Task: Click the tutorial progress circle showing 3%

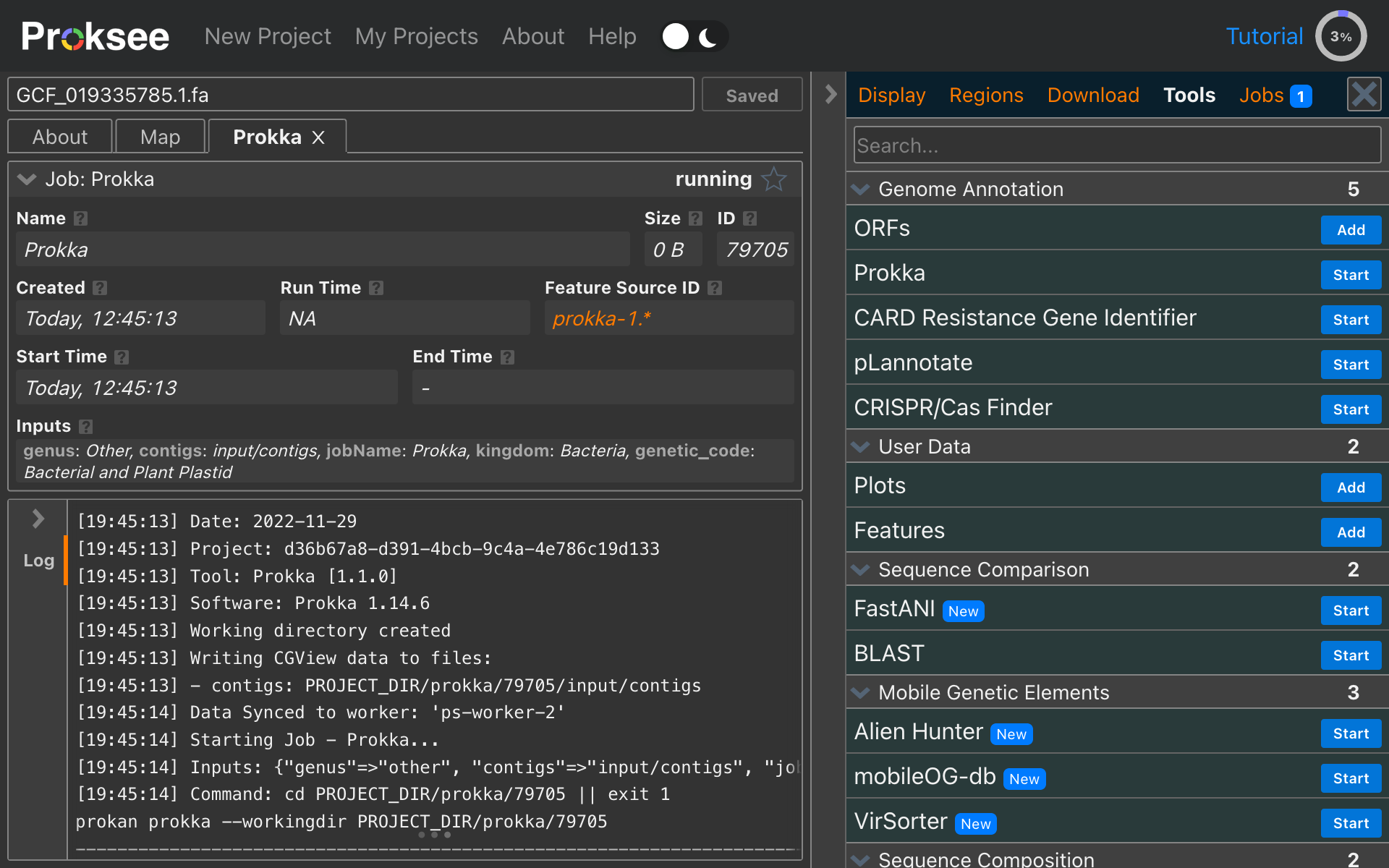Action: coord(1341,36)
